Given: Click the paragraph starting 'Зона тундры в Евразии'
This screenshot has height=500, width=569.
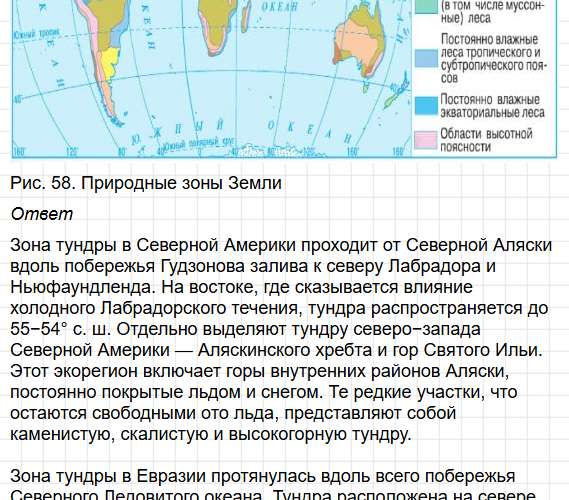Looking at the screenshot, I should tap(273, 486).
